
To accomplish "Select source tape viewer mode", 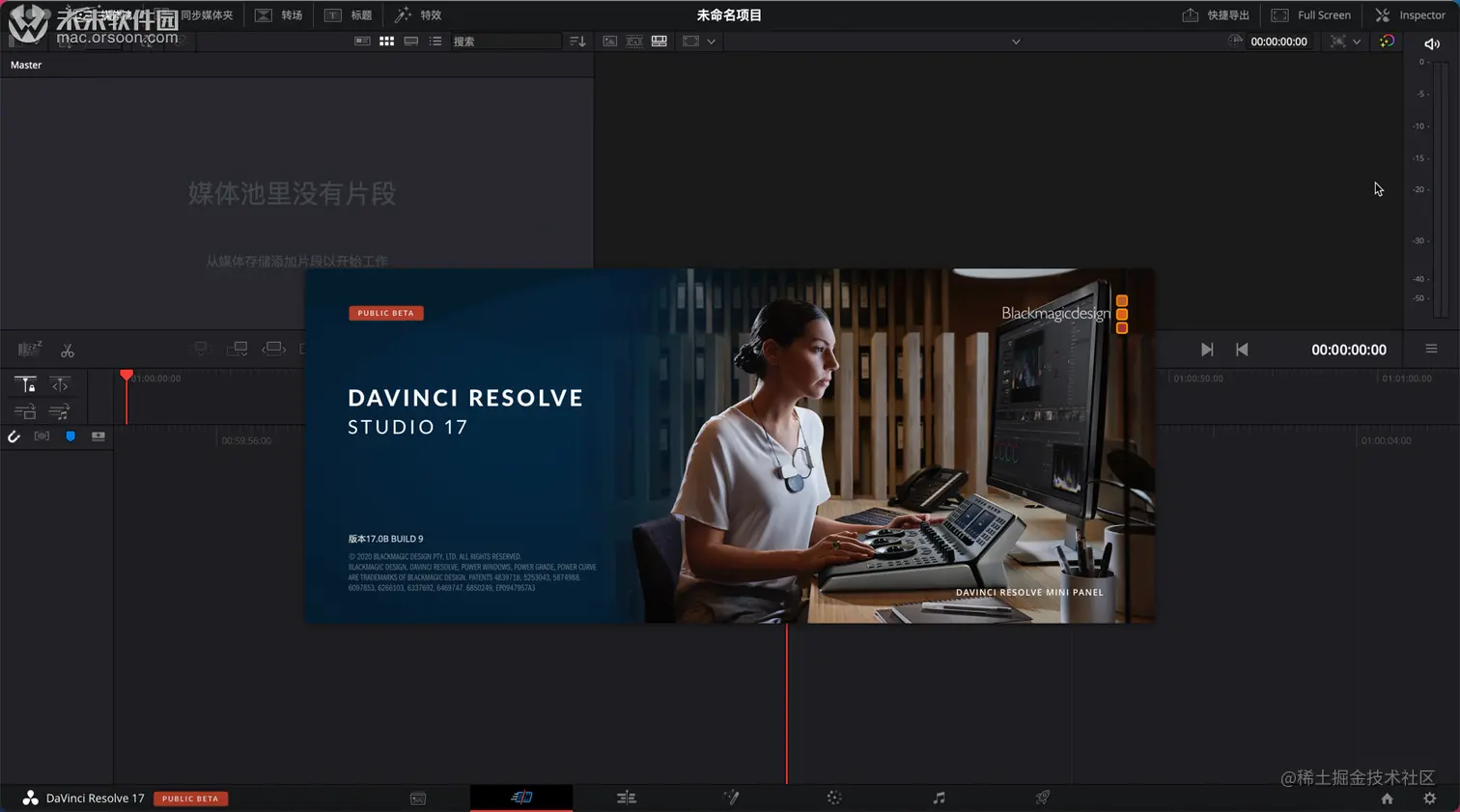I will coord(634,42).
